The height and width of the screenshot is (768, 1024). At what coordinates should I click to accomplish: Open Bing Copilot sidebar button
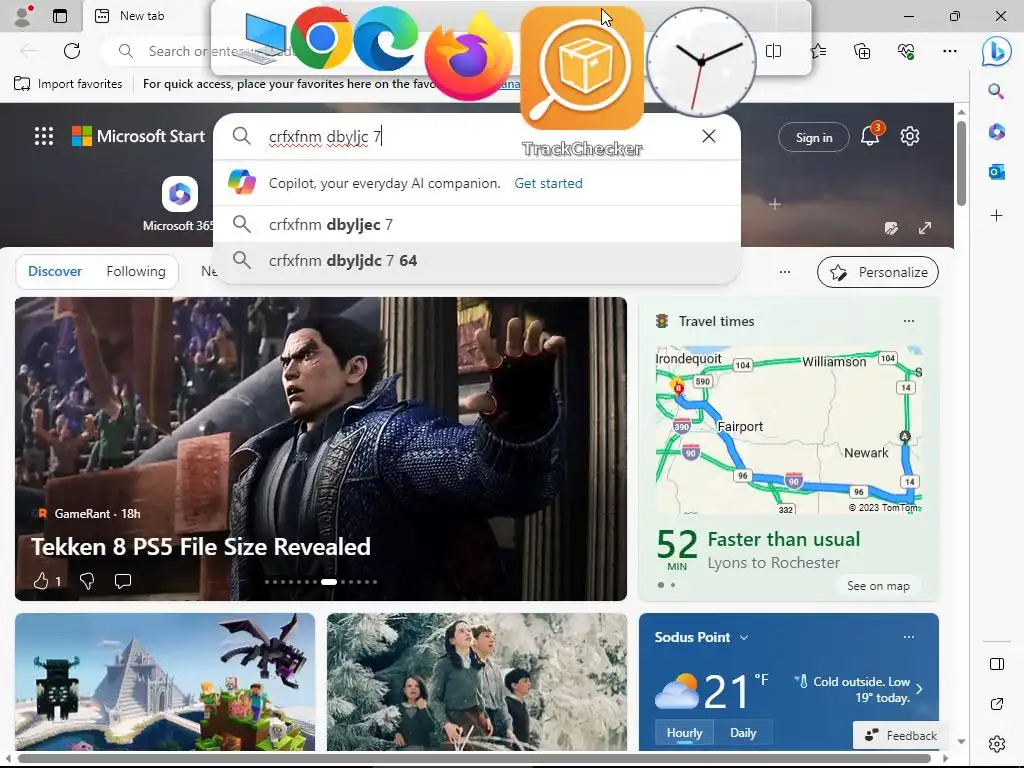pos(997,51)
